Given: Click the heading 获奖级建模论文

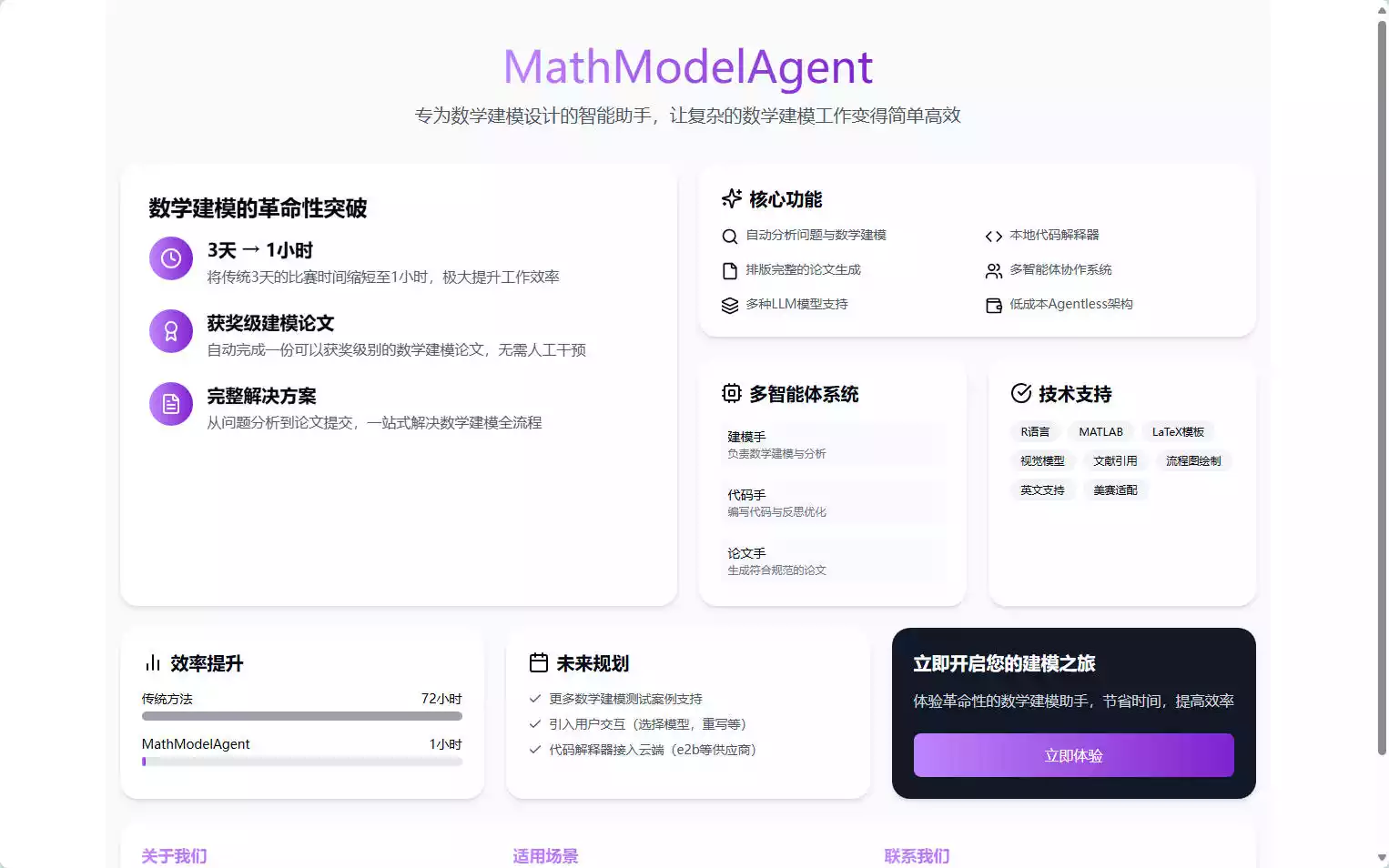Looking at the screenshot, I should (270, 323).
